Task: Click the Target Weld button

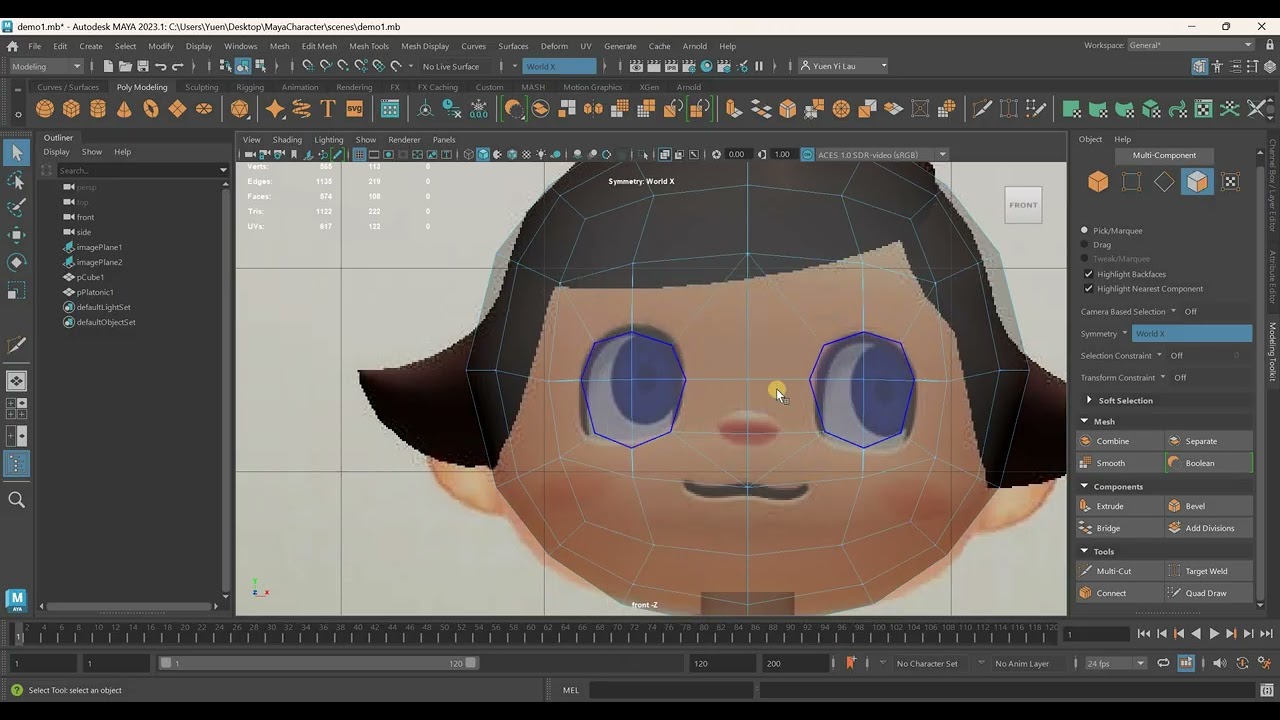Action: (1208, 571)
